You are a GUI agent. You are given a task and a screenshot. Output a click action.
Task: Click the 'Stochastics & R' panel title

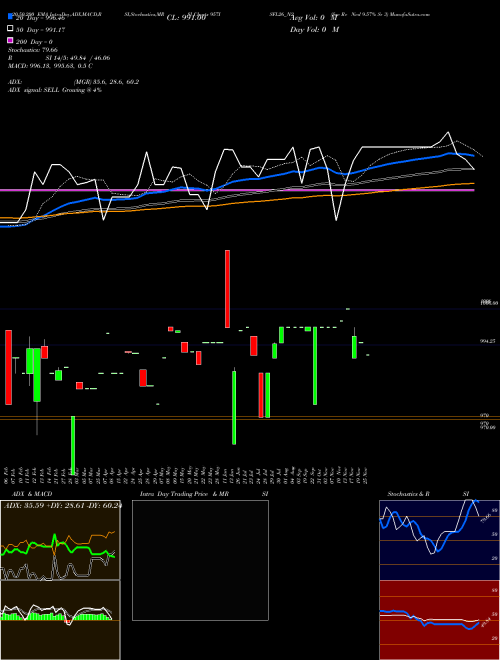coord(408,494)
